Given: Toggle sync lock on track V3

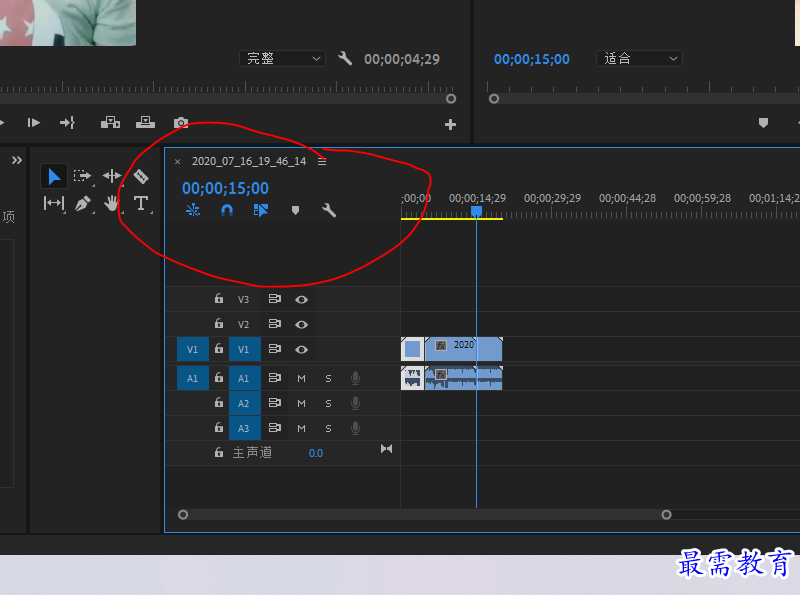Looking at the screenshot, I should point(275,299).
